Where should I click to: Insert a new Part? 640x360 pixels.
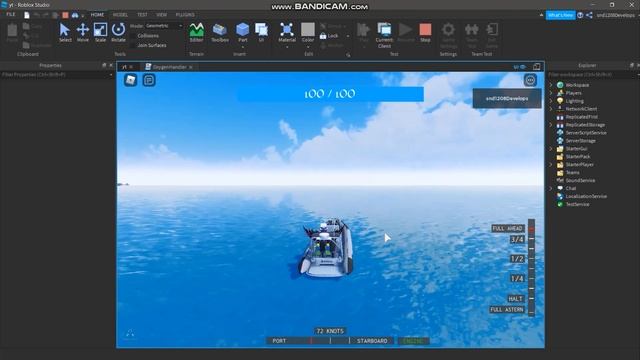pos(242,32)
